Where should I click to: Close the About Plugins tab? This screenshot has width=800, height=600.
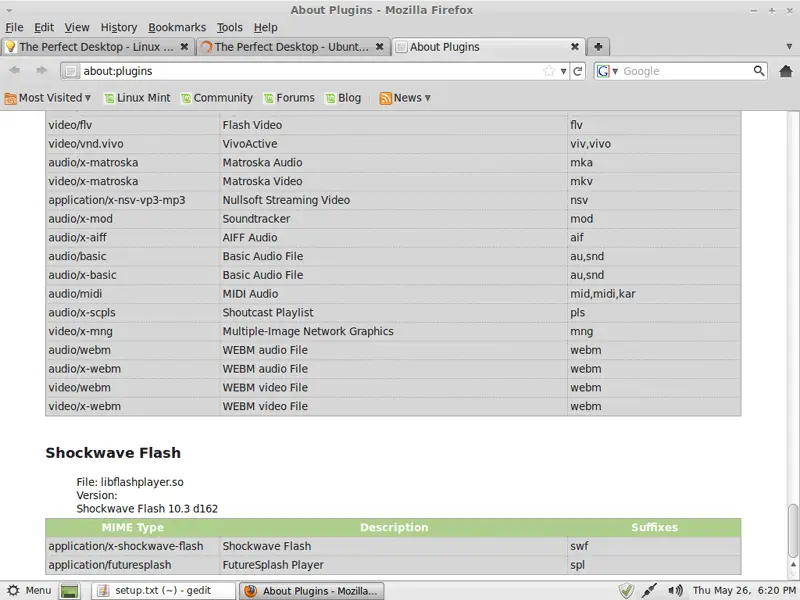[x=575, y=46]
